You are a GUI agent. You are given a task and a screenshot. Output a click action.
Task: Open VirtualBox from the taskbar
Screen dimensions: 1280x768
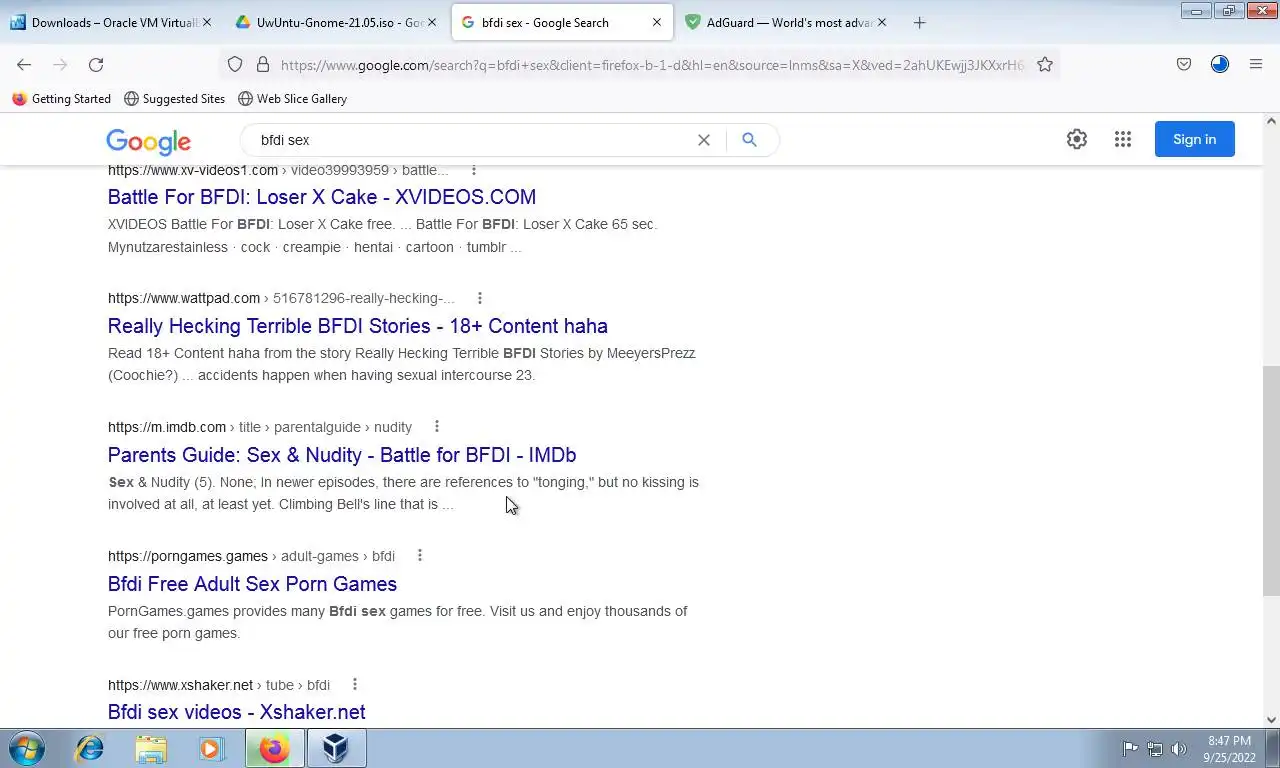click(x=336, y=748)
